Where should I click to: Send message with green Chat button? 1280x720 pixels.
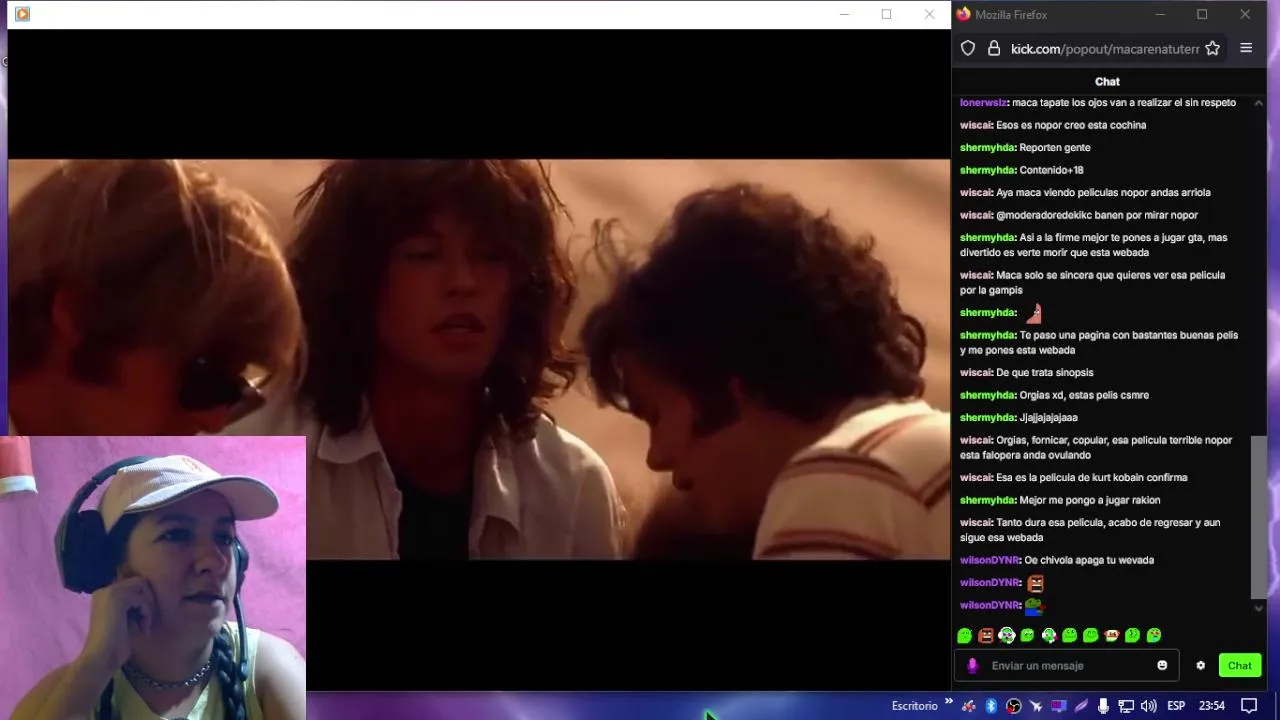point(1240,665)
